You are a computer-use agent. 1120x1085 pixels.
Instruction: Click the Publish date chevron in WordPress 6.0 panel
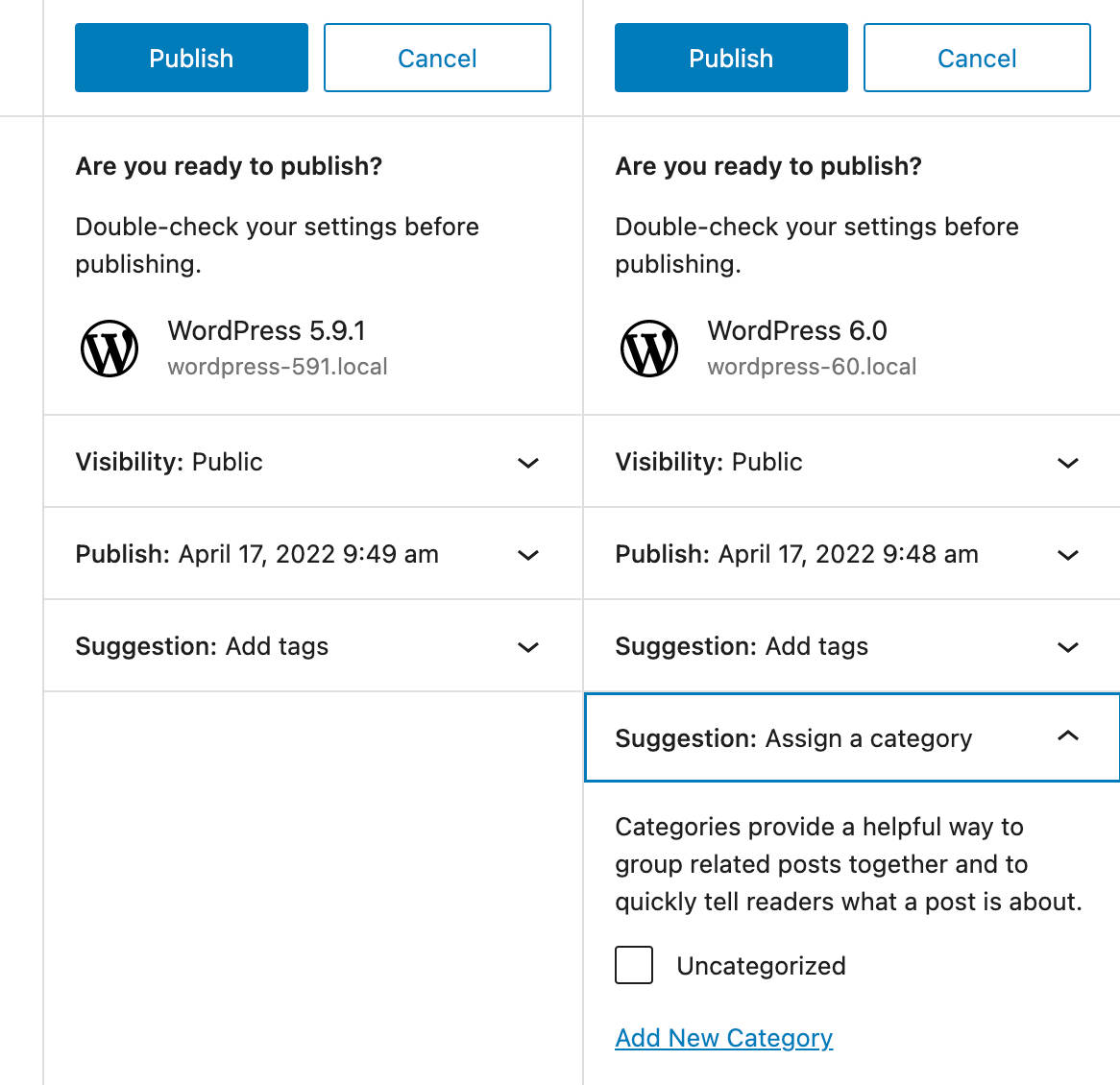(x=1067, y=554)
